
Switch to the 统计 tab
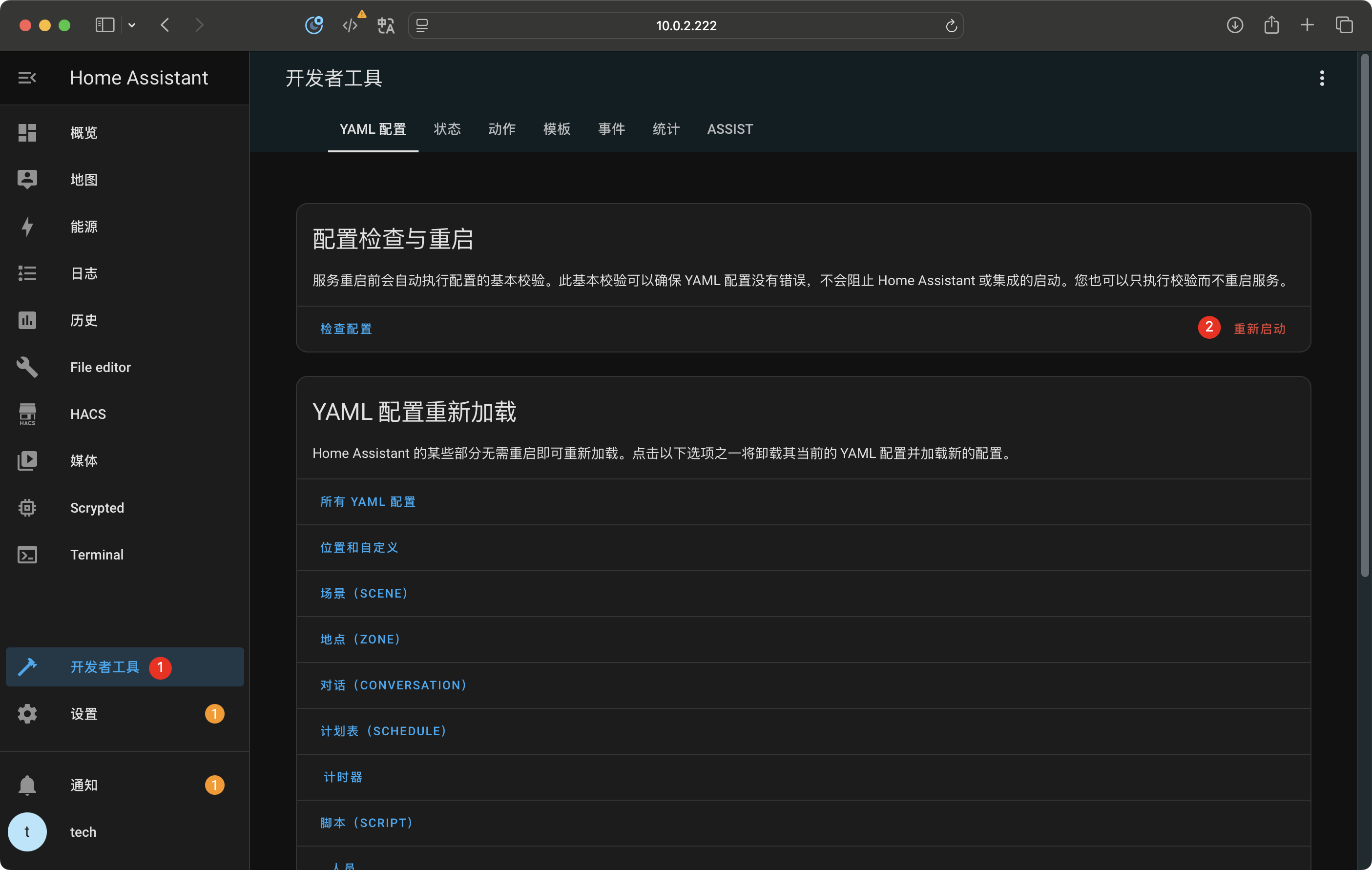coord(665,129)
